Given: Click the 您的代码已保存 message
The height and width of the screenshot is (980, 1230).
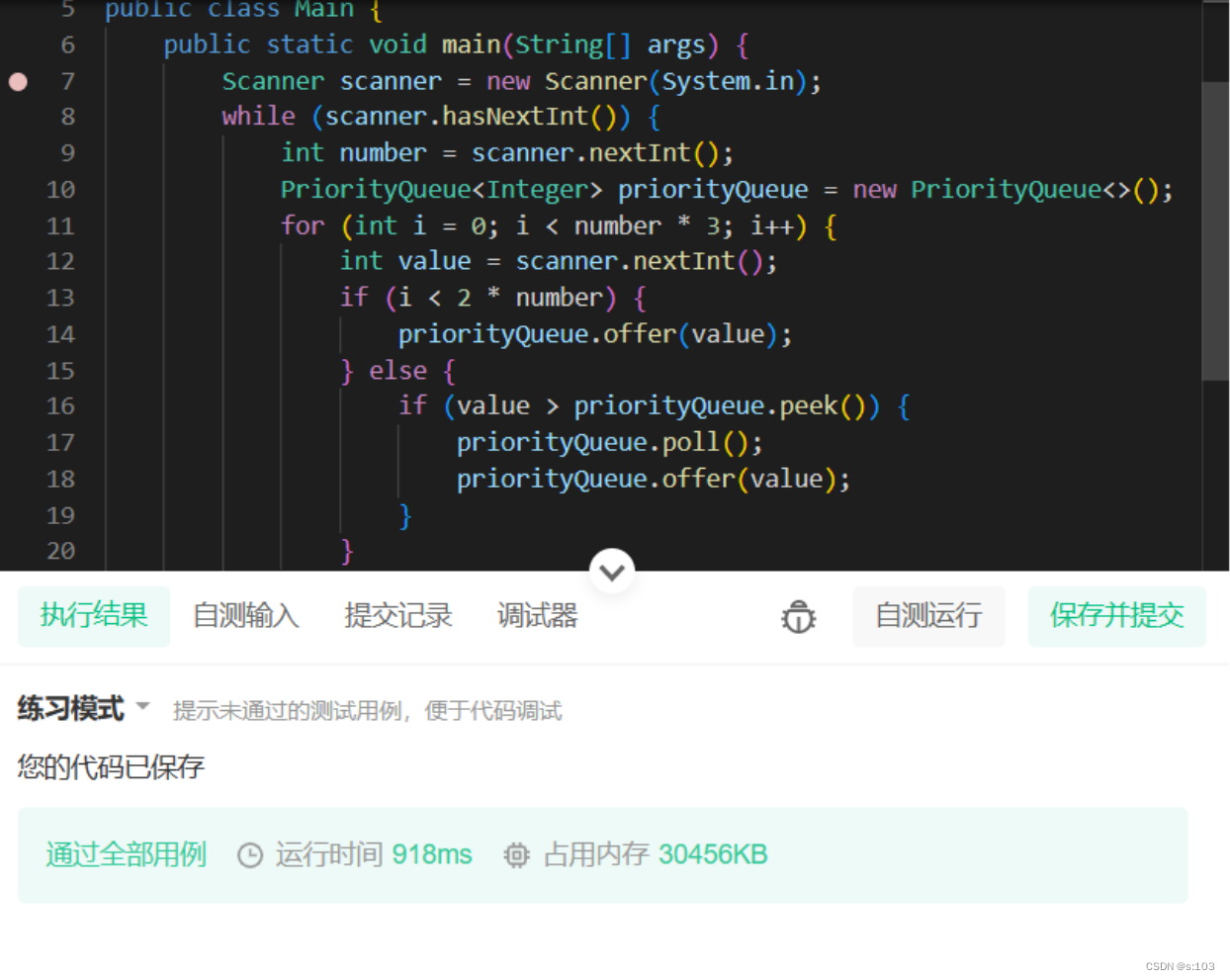Looking at the screenshot, I should 111,766.
